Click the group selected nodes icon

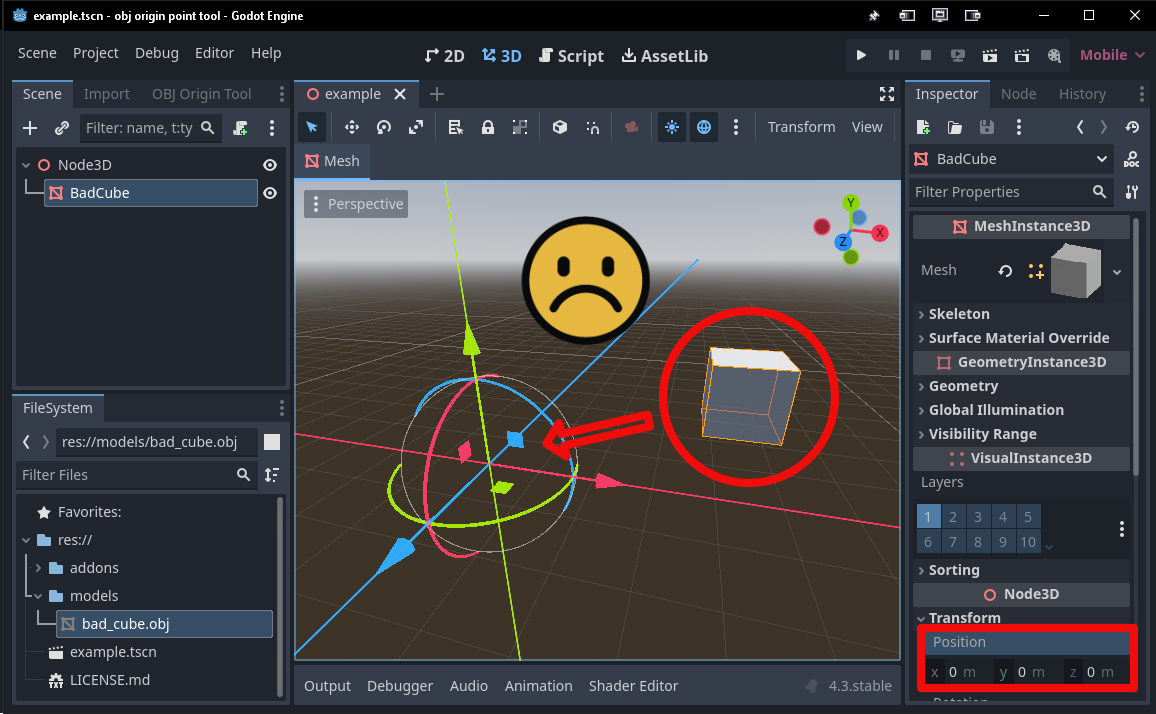(520, 127)
